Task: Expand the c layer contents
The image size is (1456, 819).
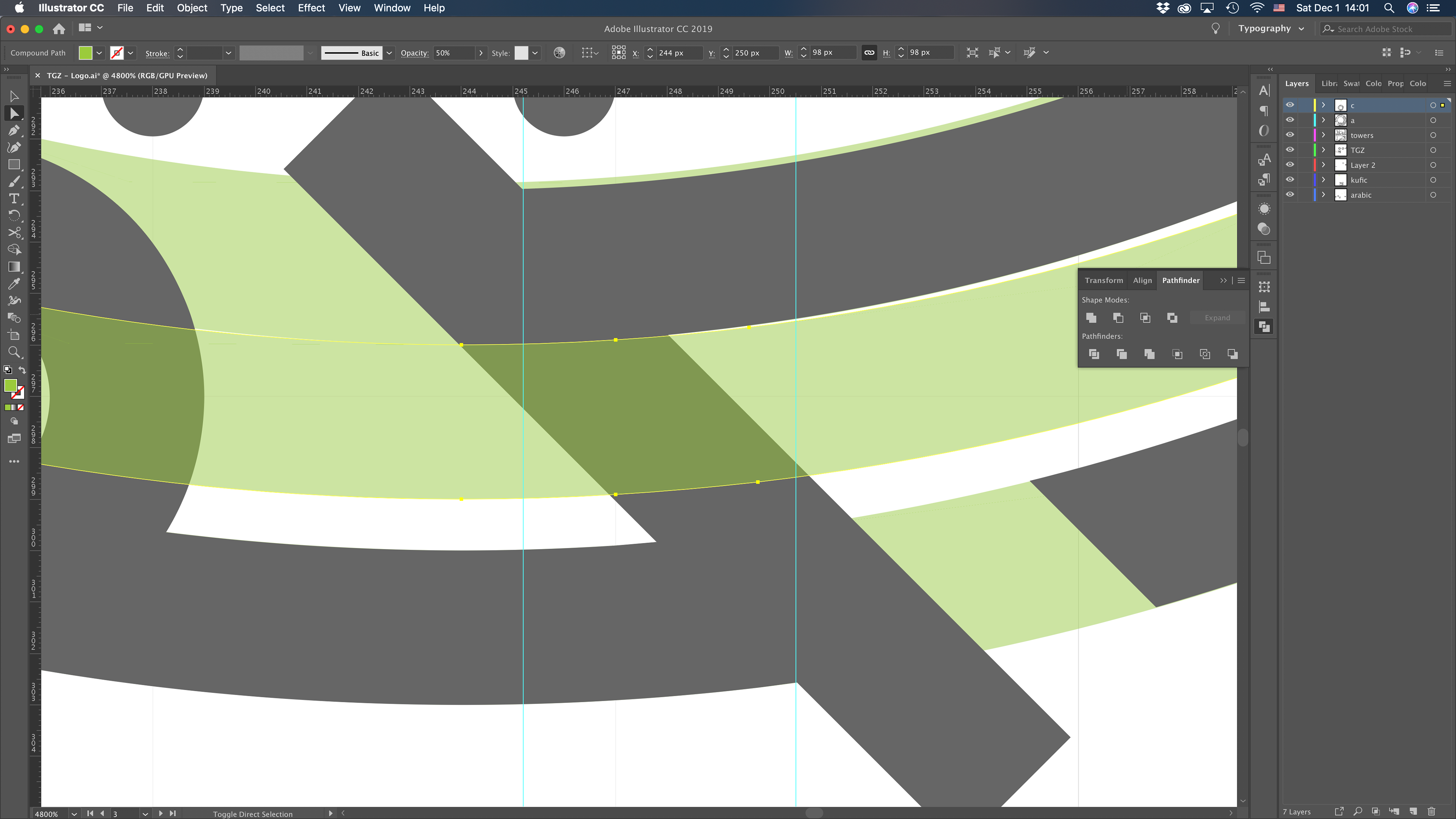Action: pos(1323,105)
